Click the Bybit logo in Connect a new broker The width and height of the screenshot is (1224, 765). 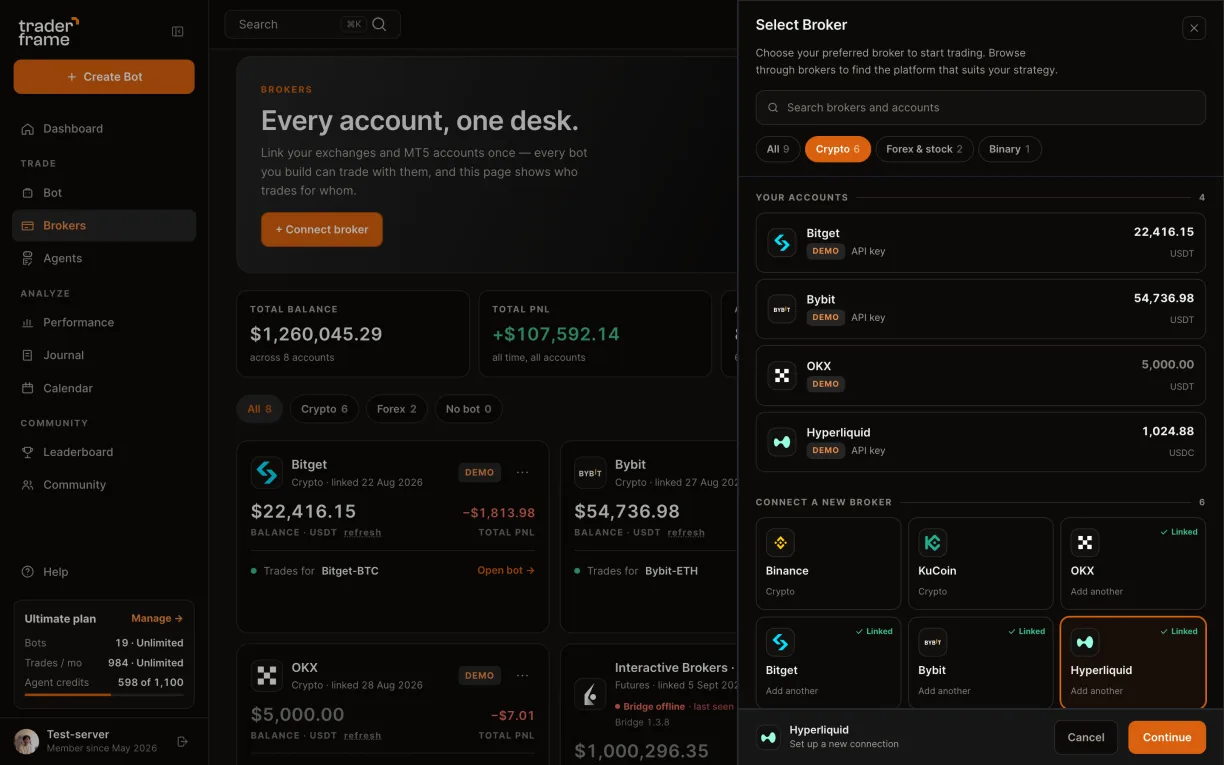pos(932,642)
